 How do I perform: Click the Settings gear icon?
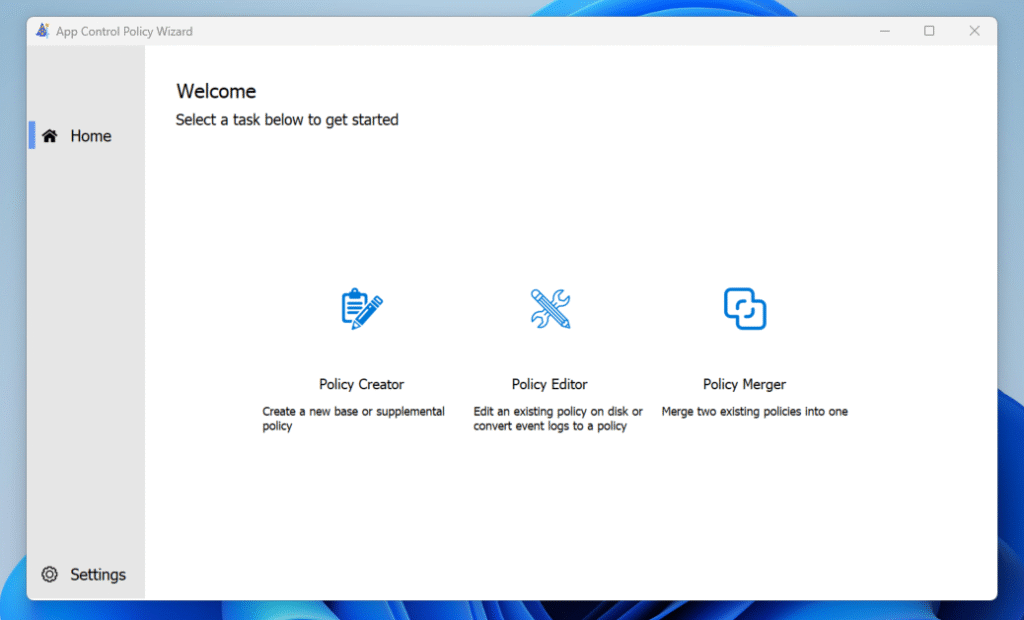[49, 574]
